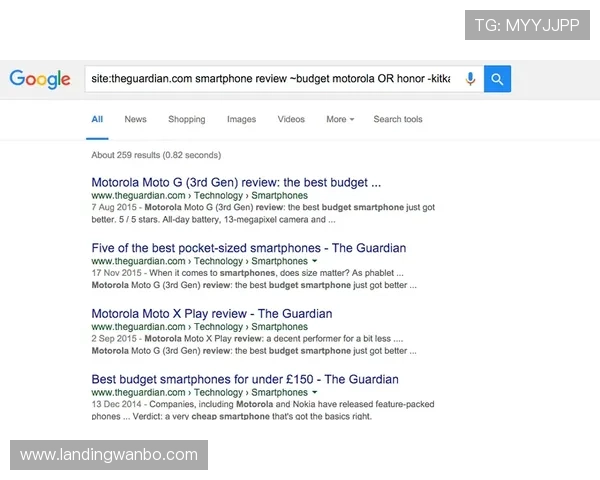Open Motorola Moto X Play review result
Image resolution: width=600 pixels, height=480 pixels.
click(x=211, y=314)
